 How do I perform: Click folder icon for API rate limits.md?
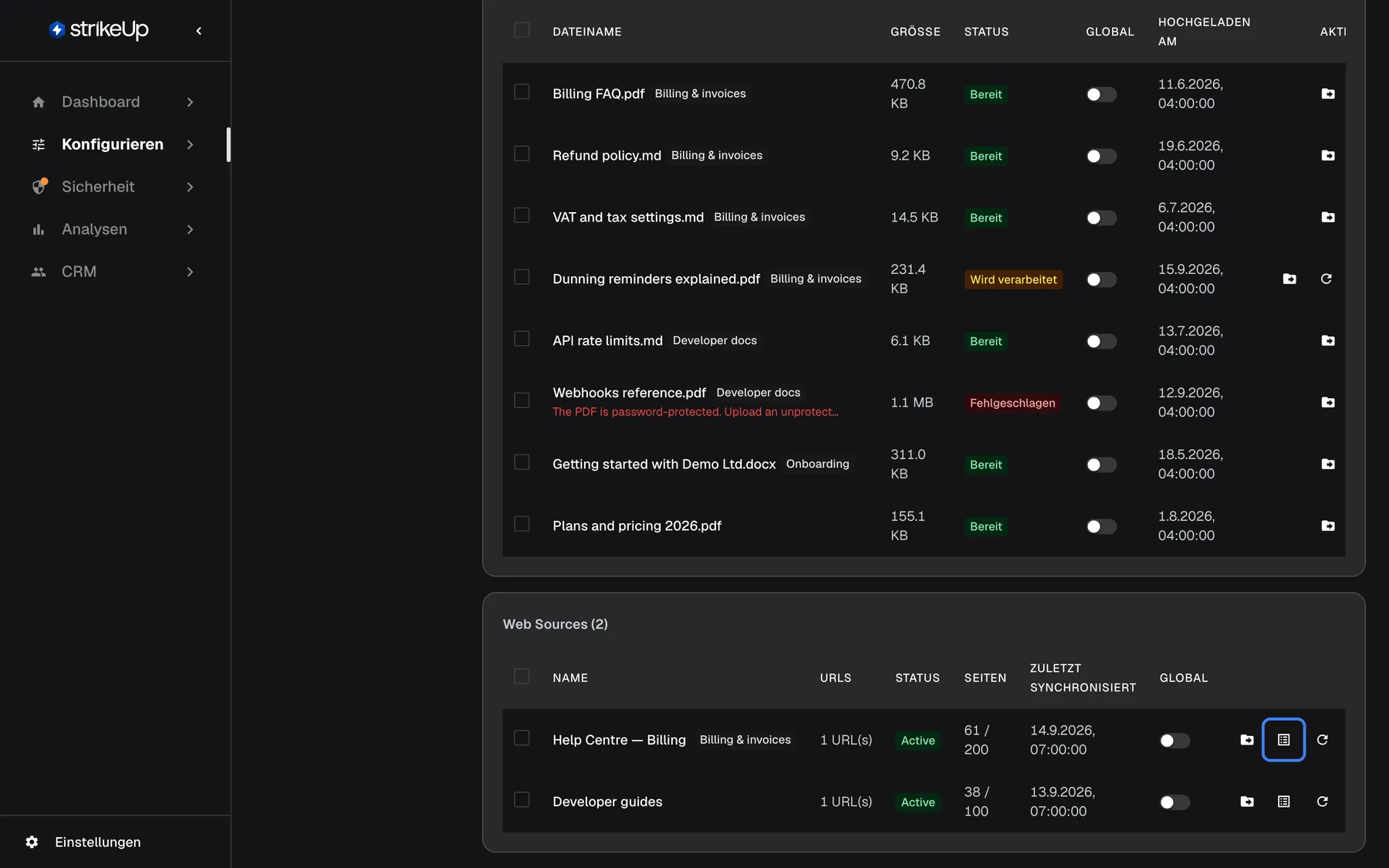1327,340
